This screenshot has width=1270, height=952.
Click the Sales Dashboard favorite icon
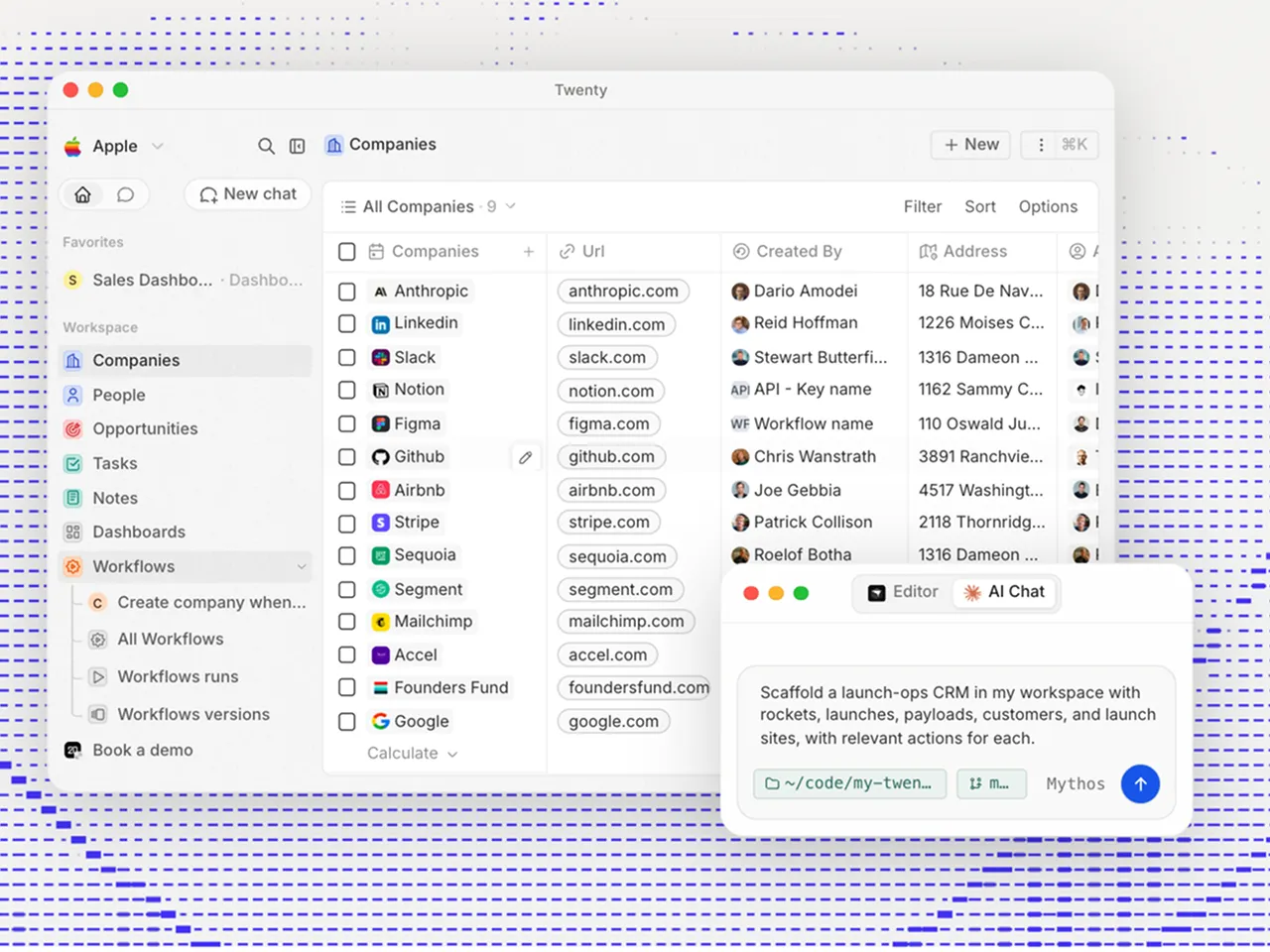coord(72,281)
